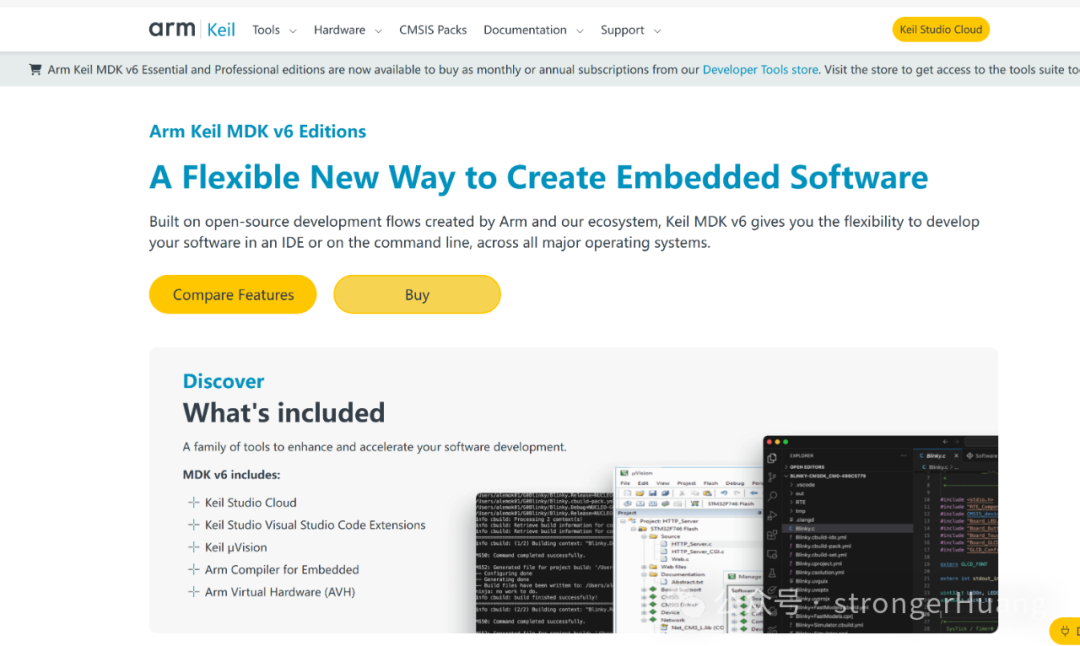Launch Keil Studio Cloud from header button
The height and width of the screenshot is (646, 1080).
[940, 30]
